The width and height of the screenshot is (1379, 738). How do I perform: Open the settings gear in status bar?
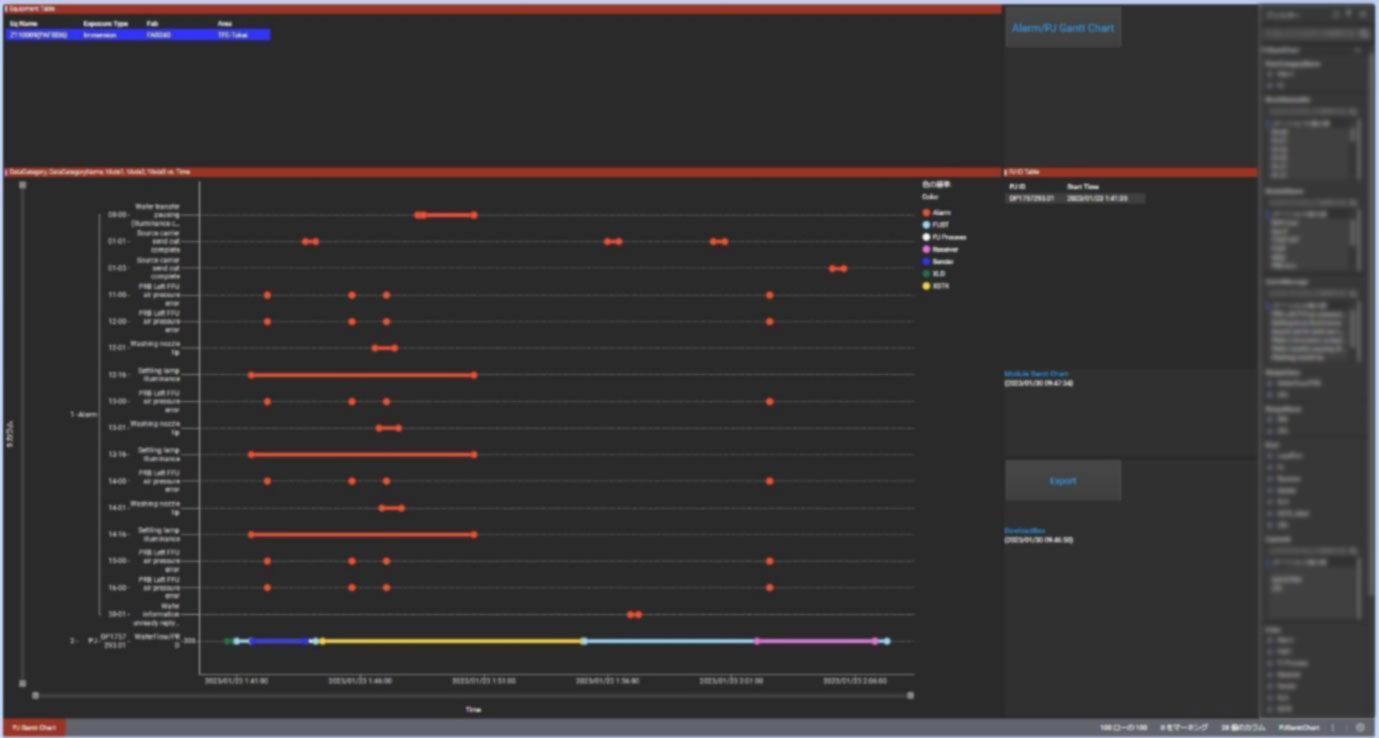click(1360, 728)
